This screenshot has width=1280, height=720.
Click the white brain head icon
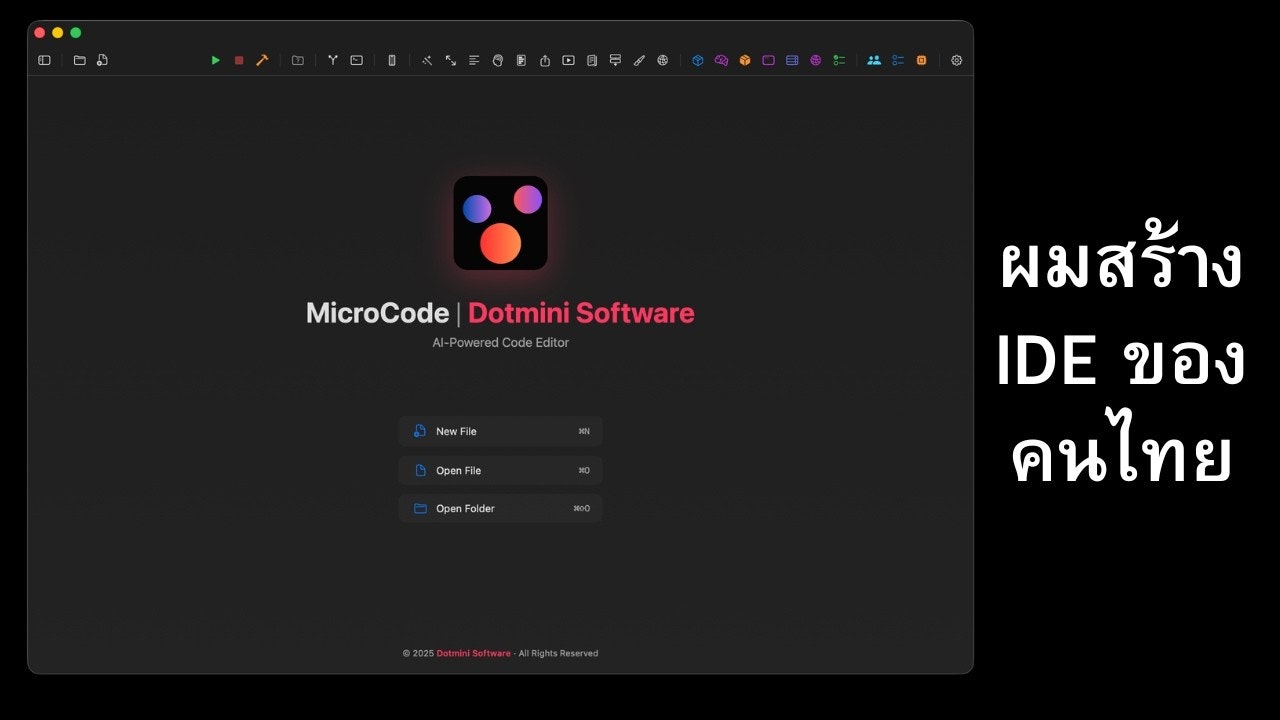[x=498, y=60]
